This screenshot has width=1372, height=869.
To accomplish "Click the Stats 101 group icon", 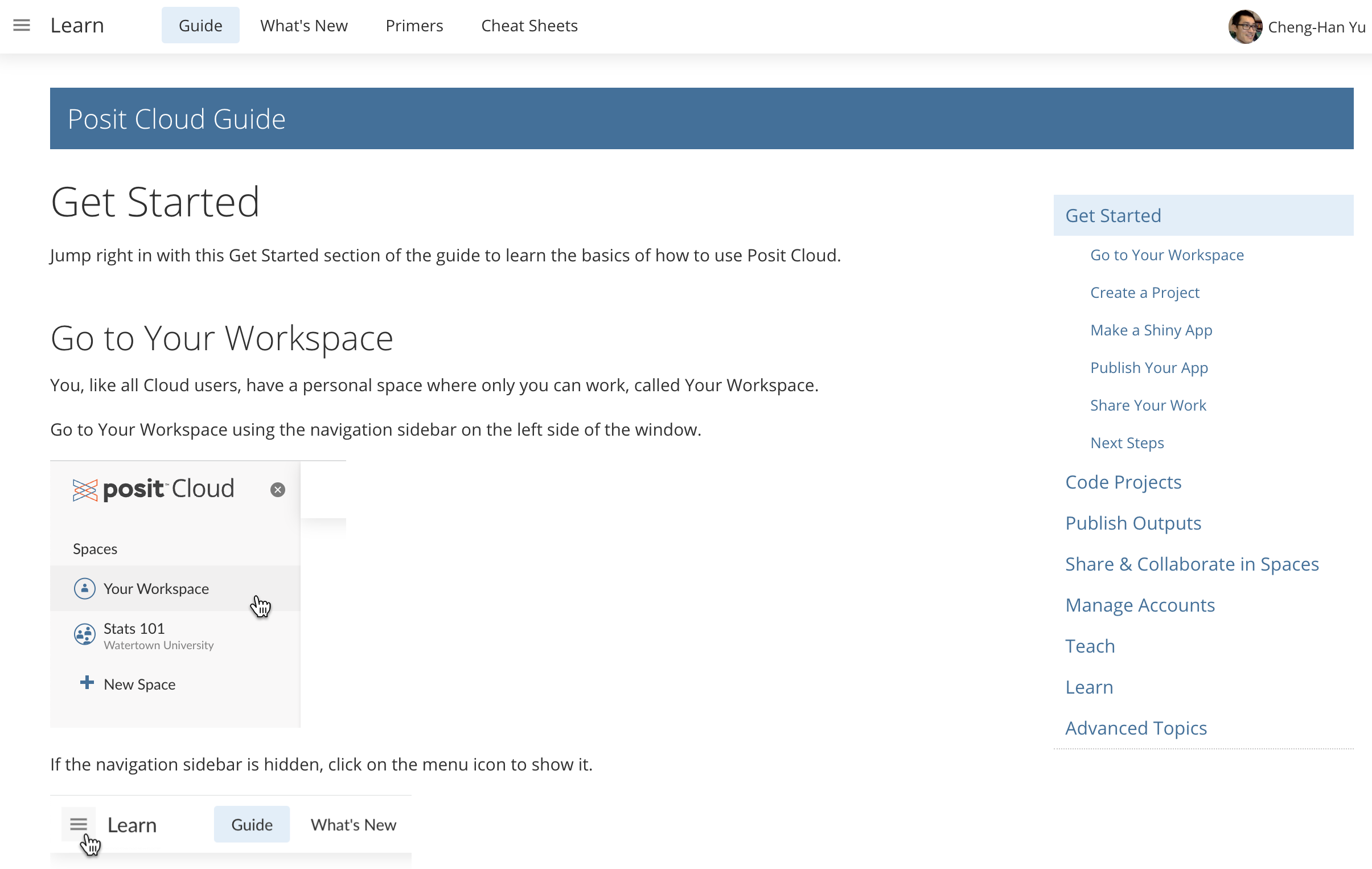I will pos(85,634).
